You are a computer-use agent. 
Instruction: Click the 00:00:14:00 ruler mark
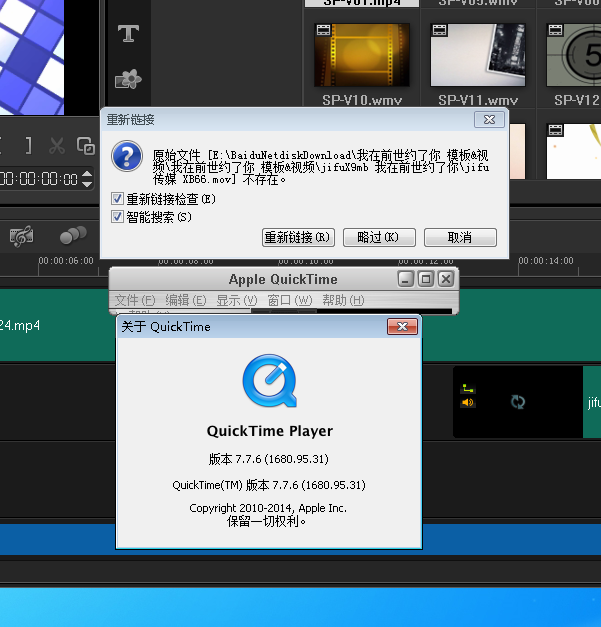point(546,261)
